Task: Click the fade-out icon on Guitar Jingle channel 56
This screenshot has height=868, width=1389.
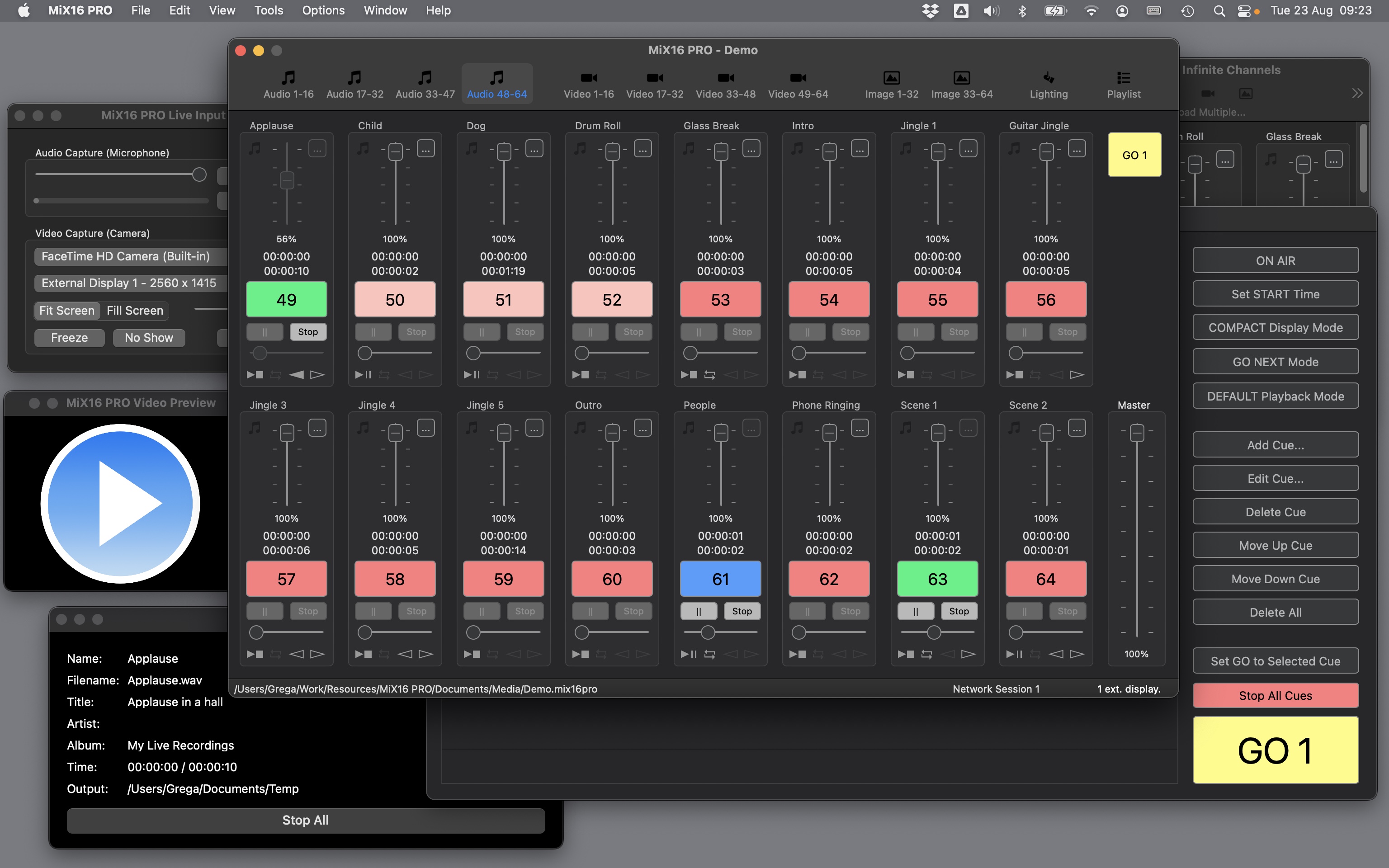Action: 1077,375
